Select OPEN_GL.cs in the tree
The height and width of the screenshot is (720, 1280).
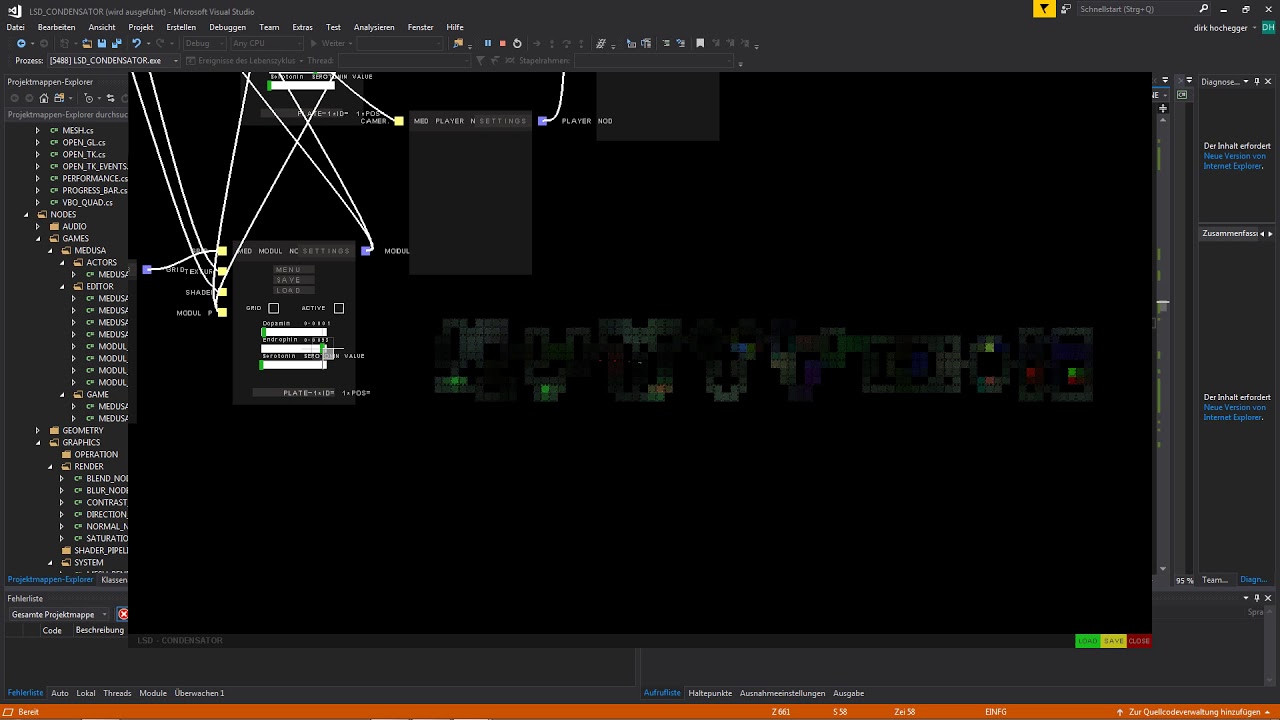click(x=84, y=143)
